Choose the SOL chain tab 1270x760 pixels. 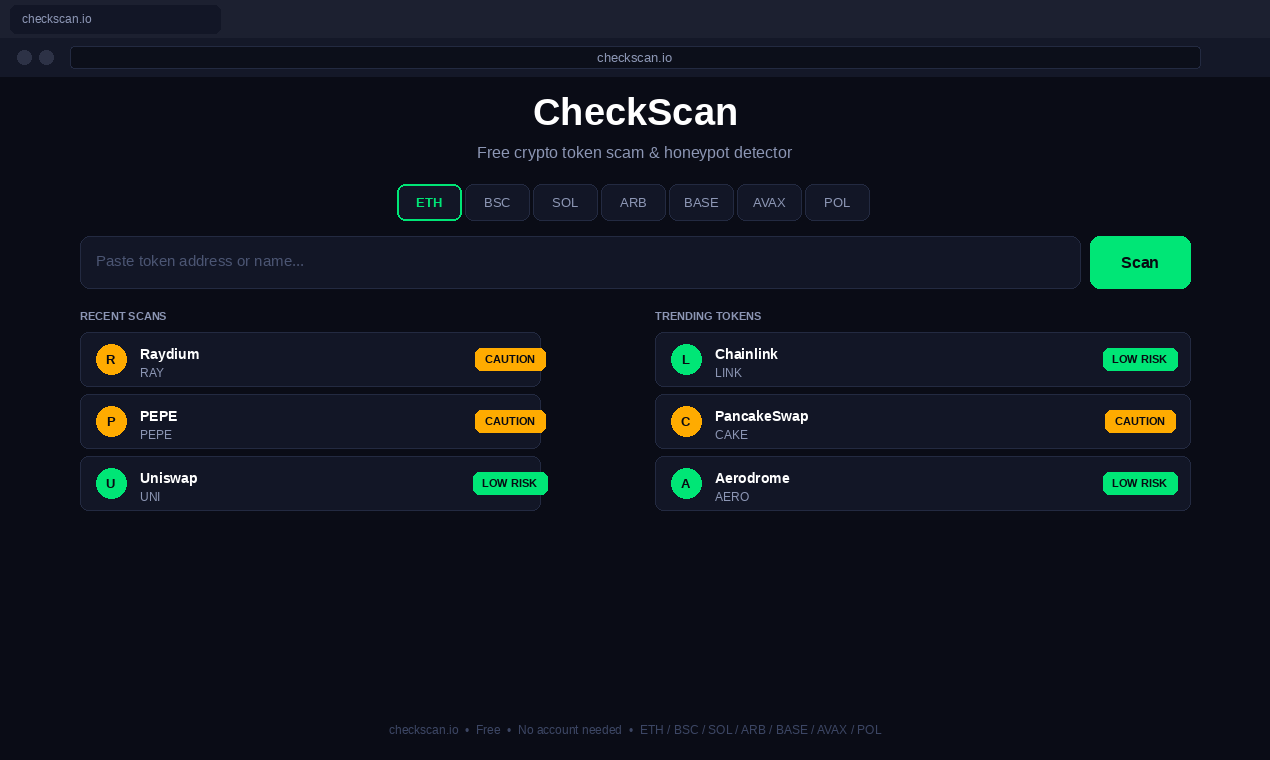pos(565,203)
